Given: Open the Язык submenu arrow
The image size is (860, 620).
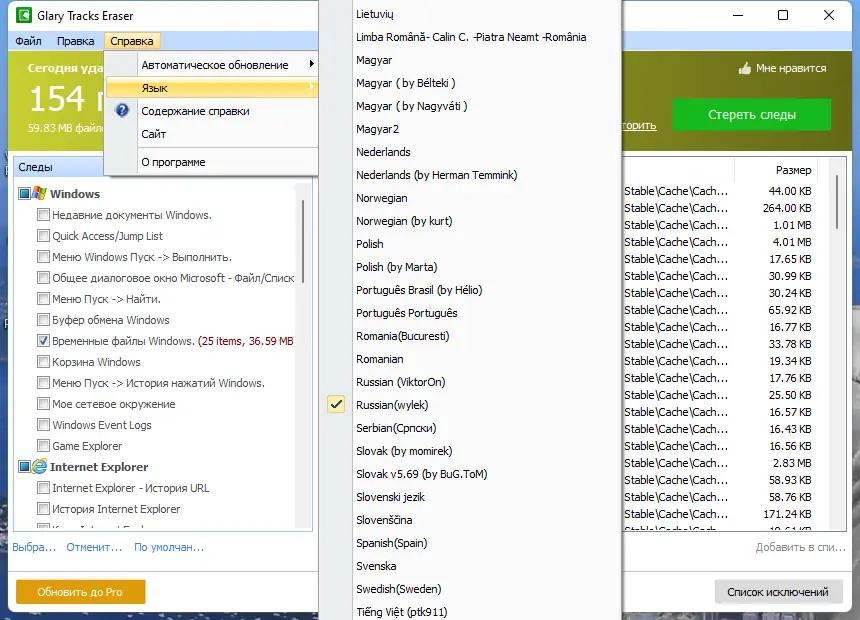Looking at the screenshot, I should [312, 87].
